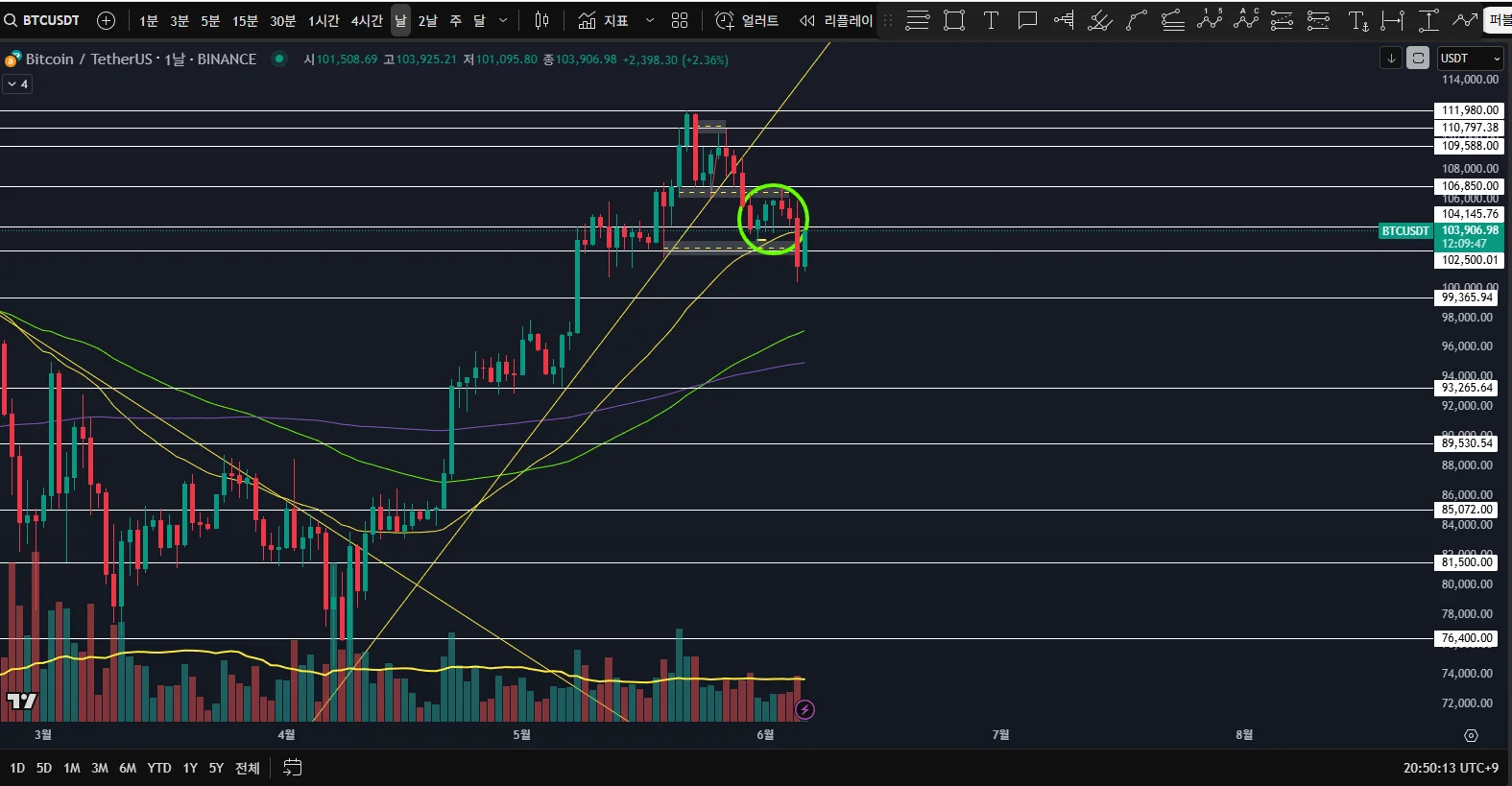Set date range to 5D
Image resolution: width=1512 pixels, height=786 pixels.
pyautogui.click(x=44, y=768)
